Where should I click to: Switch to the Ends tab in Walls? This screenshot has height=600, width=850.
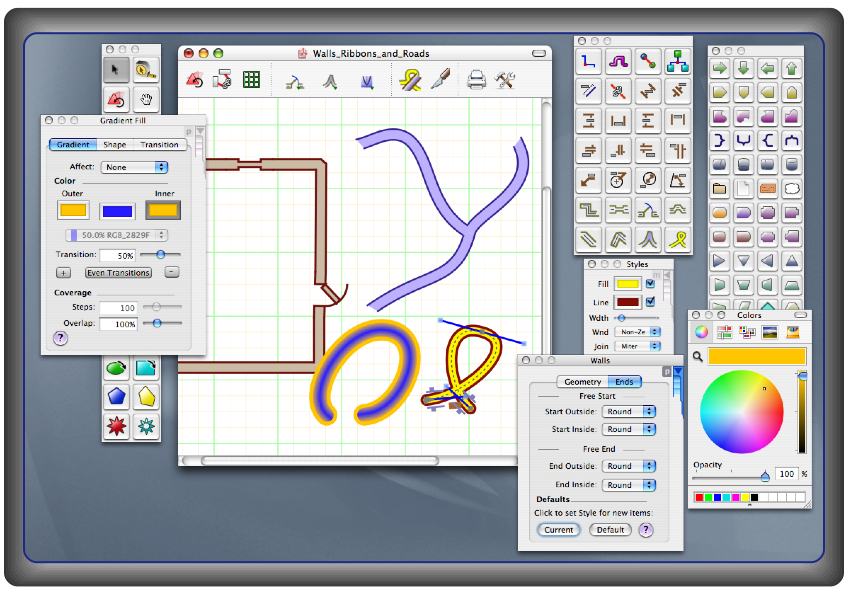pos(624,382)
